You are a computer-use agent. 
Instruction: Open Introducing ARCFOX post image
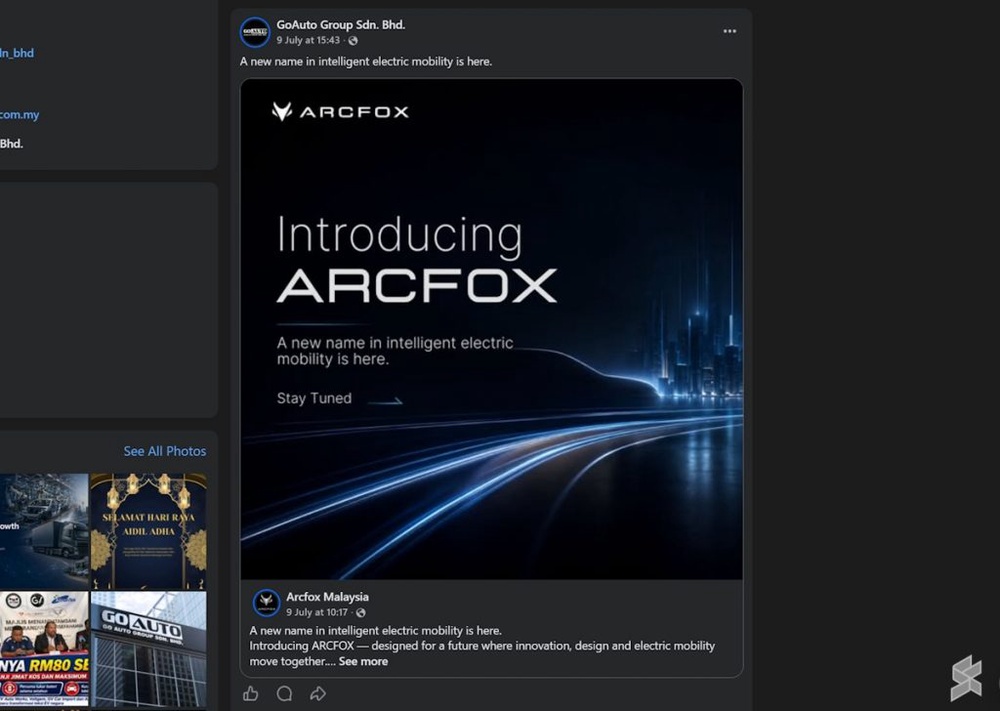(x=491, y=329)
